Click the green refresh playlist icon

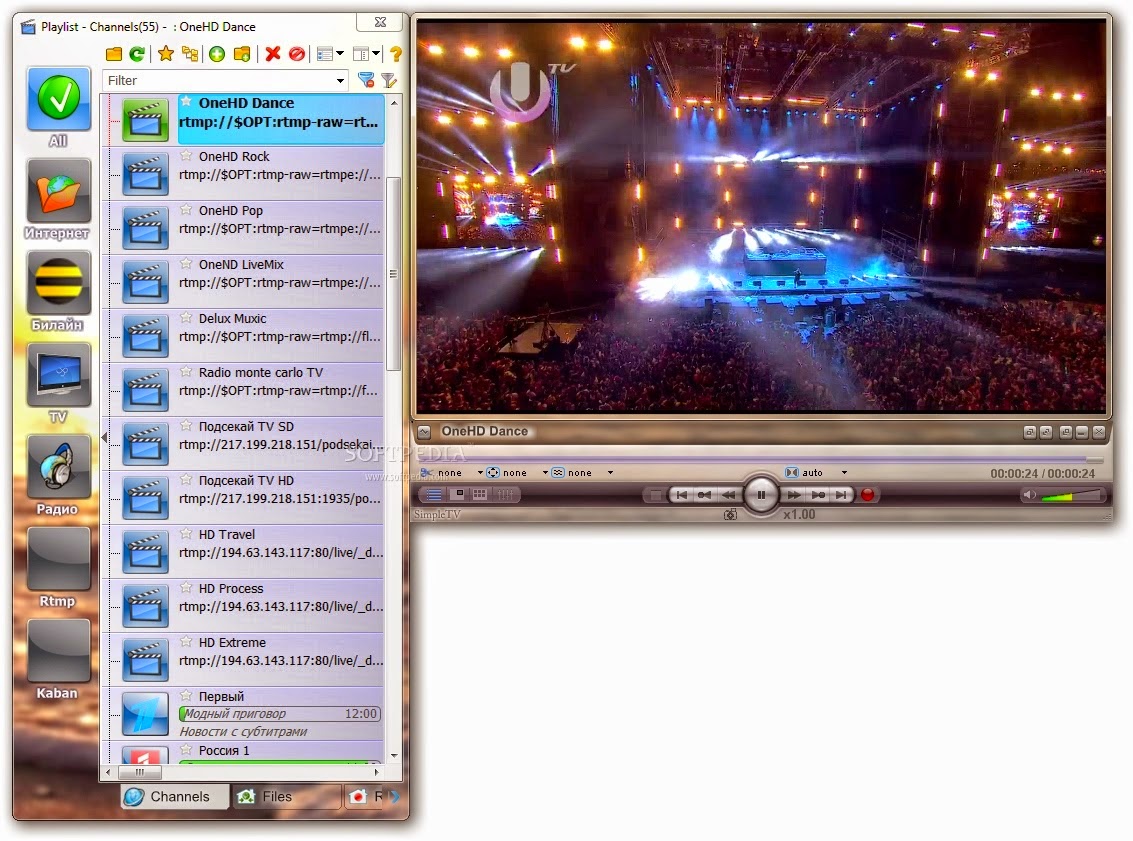[x=137, y=54]
